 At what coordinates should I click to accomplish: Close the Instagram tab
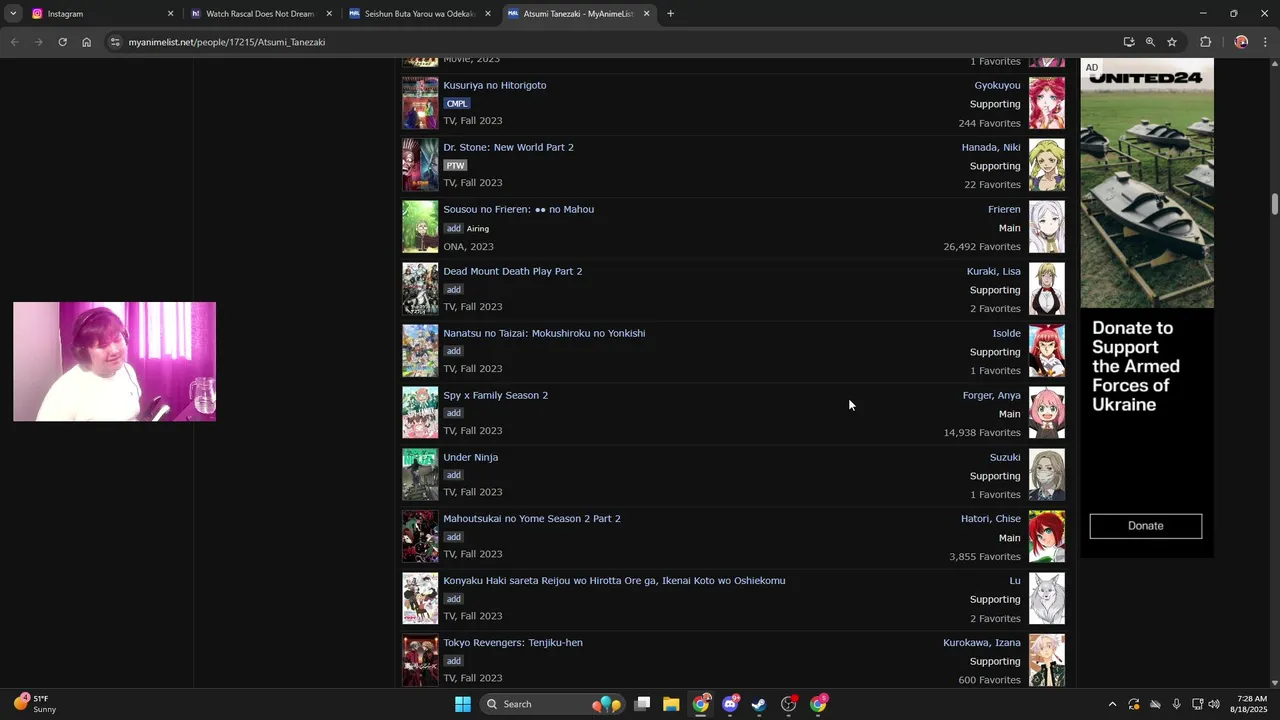tap(170, 14)
